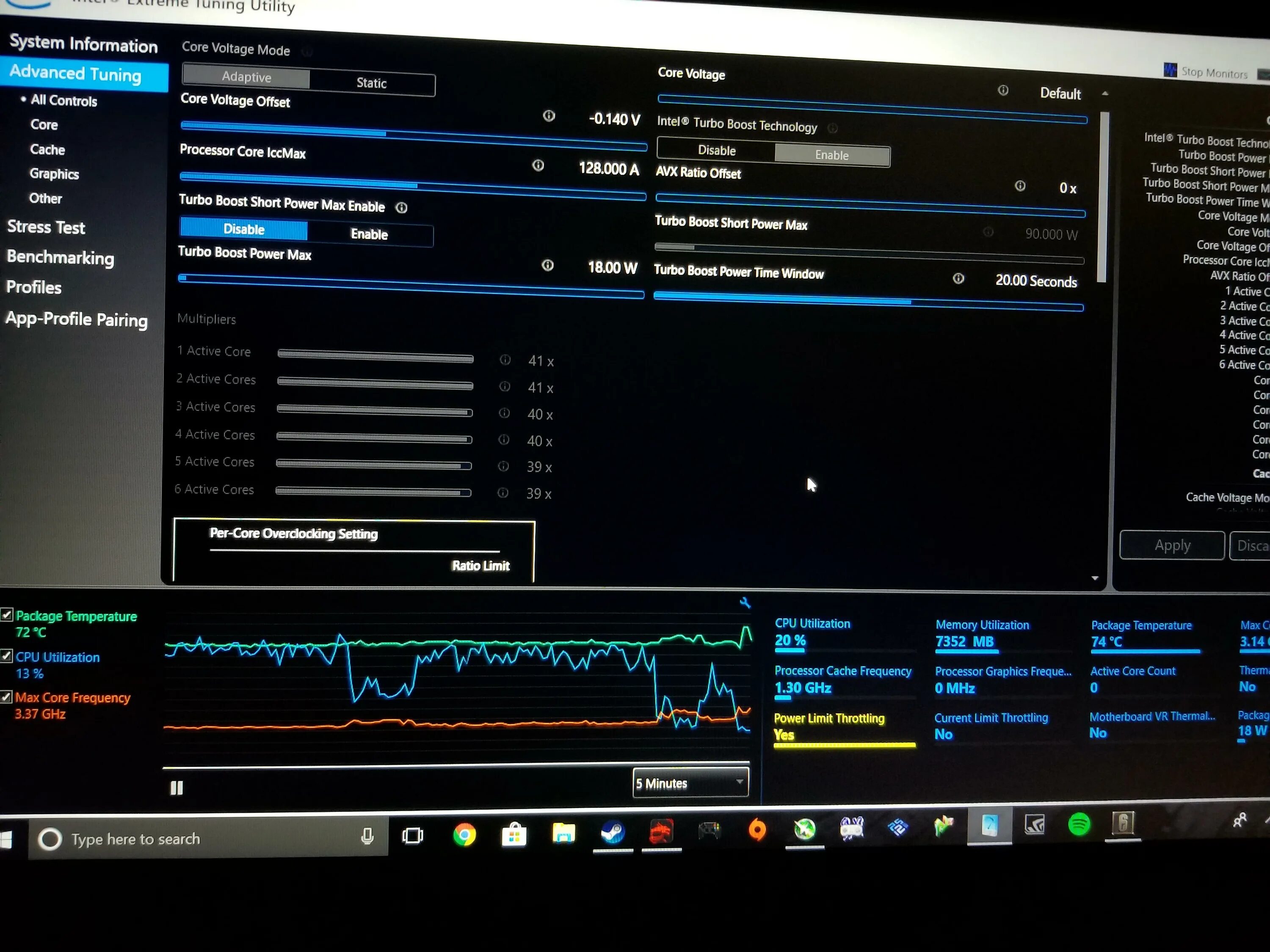The width and height of the screenshot is (1270, 952).
Task: Click the microphone icon in the search box
Action: tap(367, 836)
